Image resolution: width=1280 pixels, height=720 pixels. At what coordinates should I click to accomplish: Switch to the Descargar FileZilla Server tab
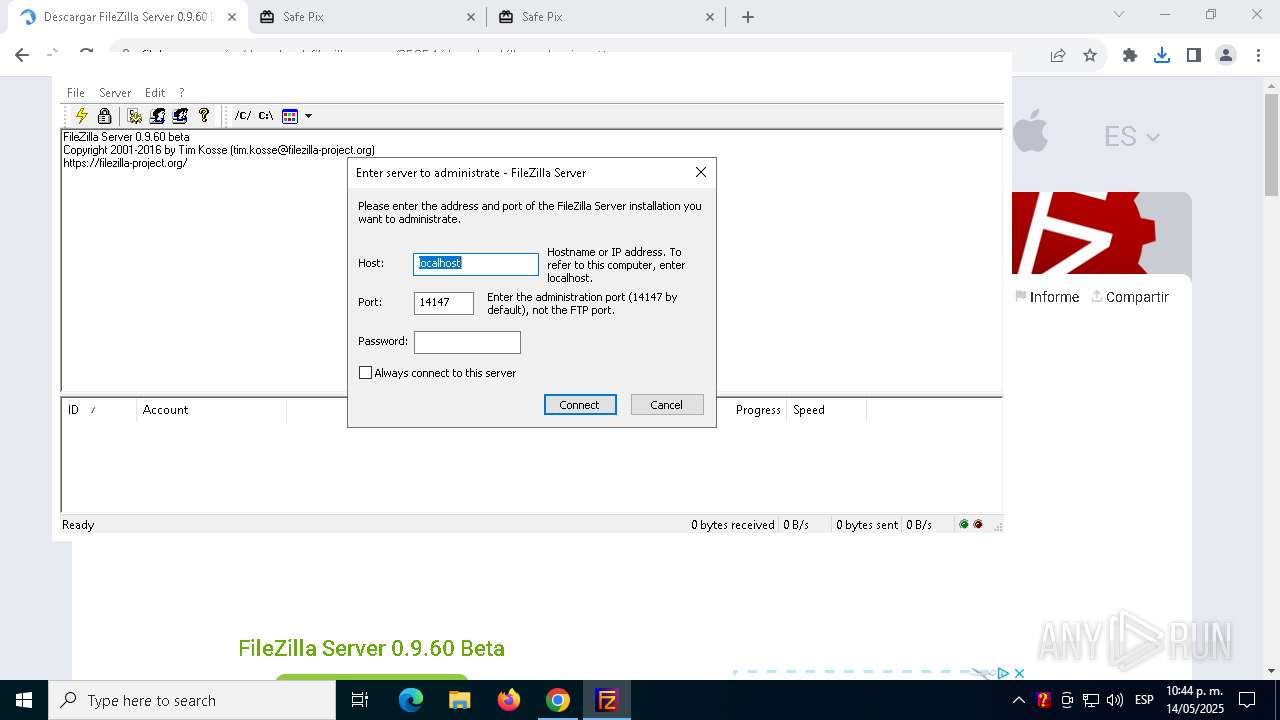tap(127, 17)
